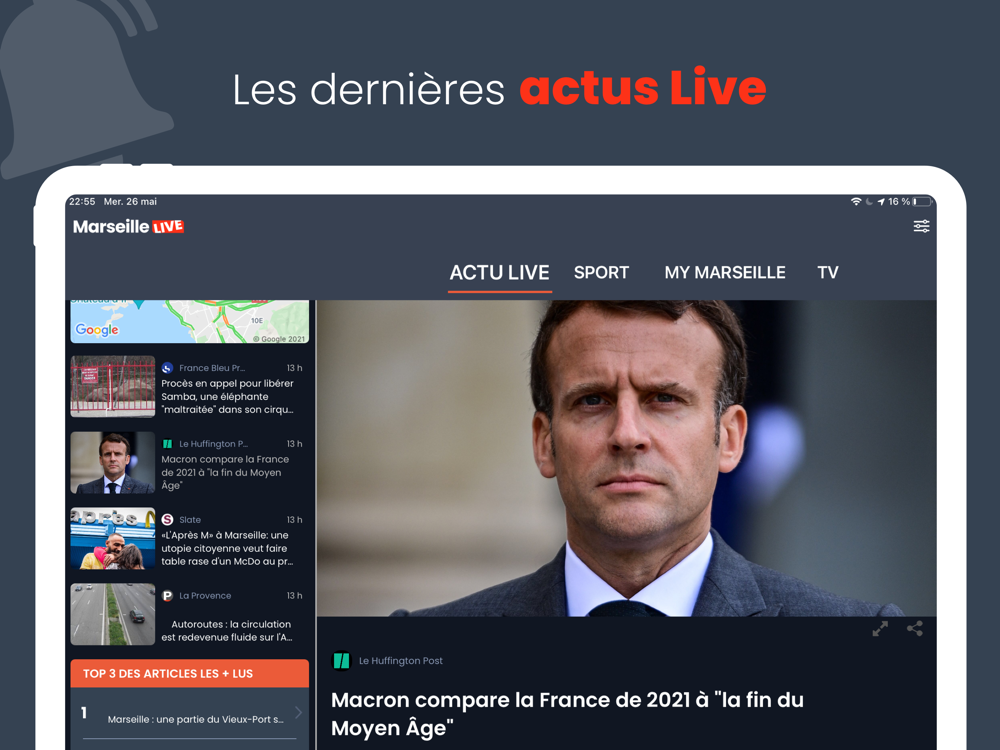Tap the France Bleu source icon

(x=168, y=368)
